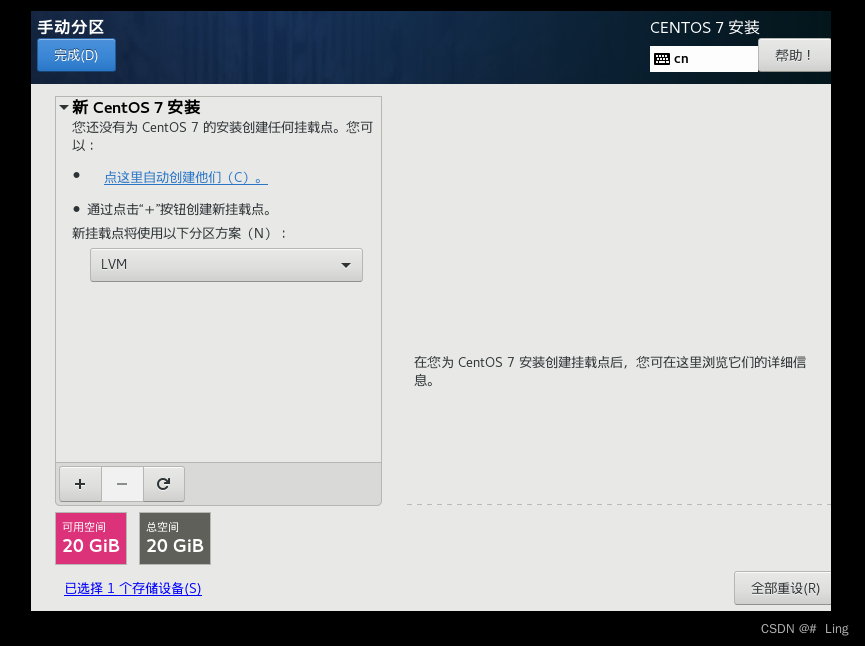865x646 pixels.
Task: Open the LVM partition scheme dropdown
Action: [x=226, y=265]
